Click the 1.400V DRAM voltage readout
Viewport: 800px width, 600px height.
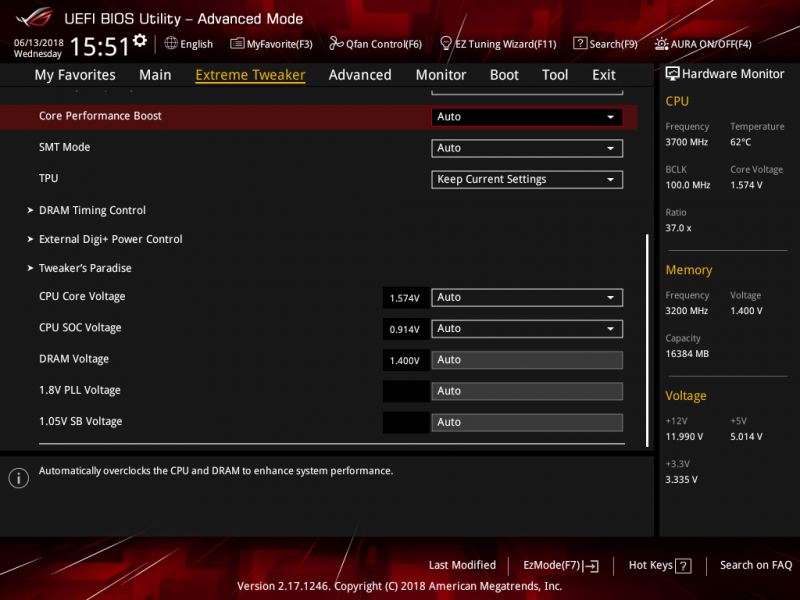(x=405, y=361)
